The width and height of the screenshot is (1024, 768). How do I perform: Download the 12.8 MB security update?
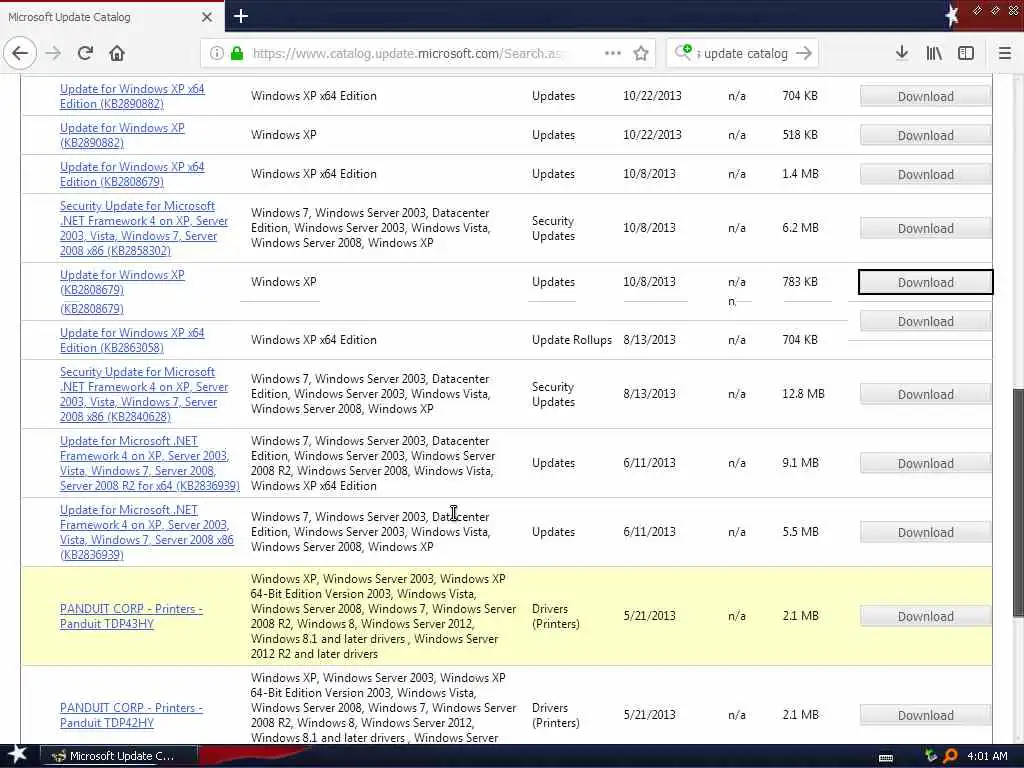coord(925,394)
